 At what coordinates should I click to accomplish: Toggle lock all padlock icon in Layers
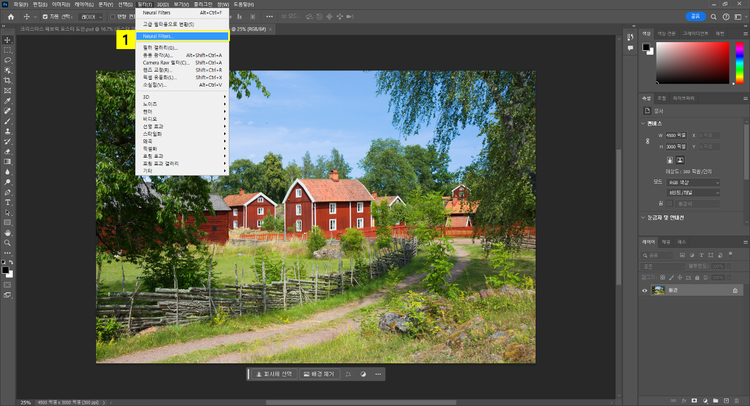[697, 277]
